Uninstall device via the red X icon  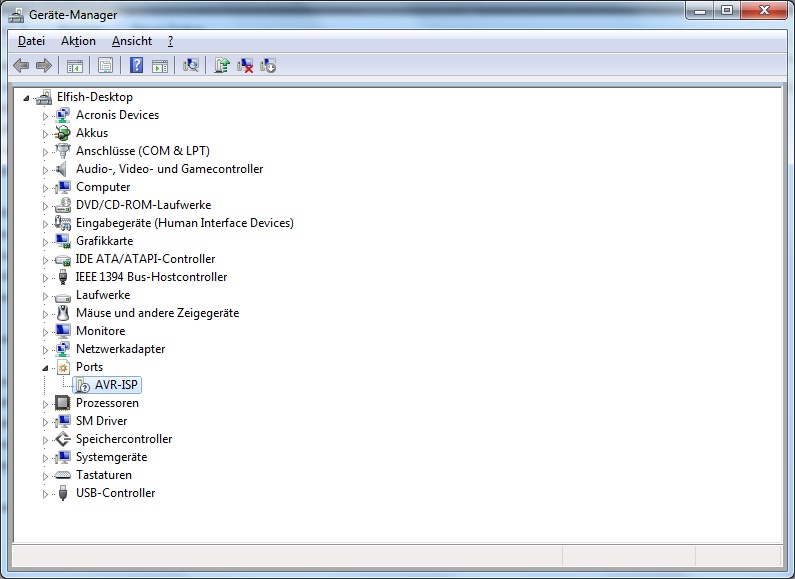pos(245,65)
